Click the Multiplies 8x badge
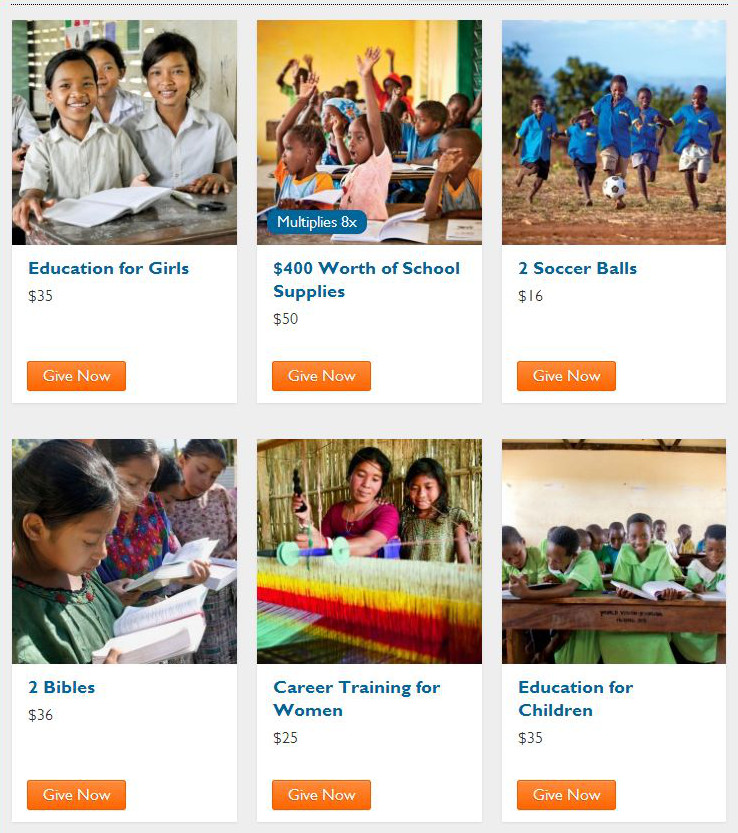 tap(317, 222)
